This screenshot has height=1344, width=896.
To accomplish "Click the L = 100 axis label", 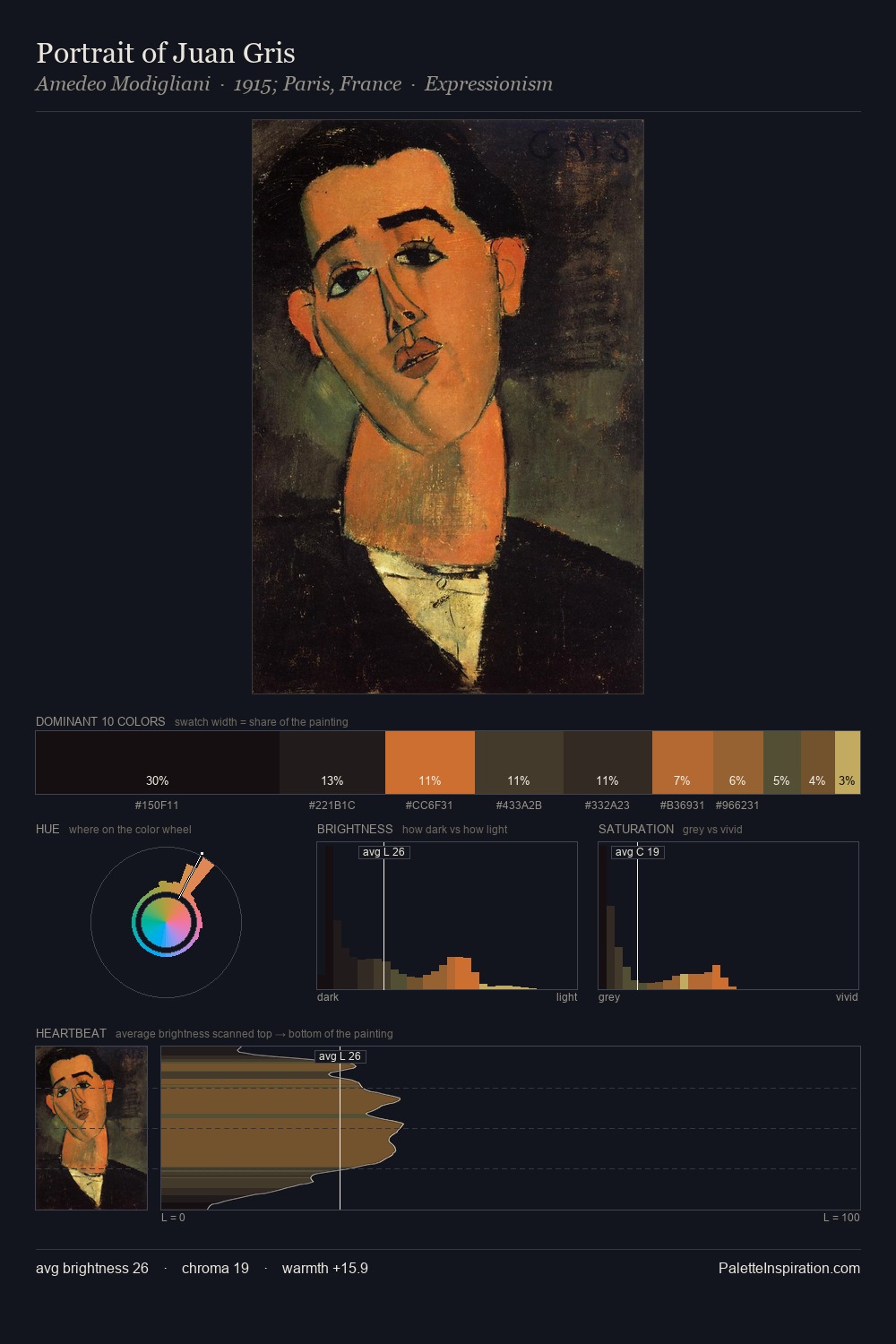I will point(841,1218).
